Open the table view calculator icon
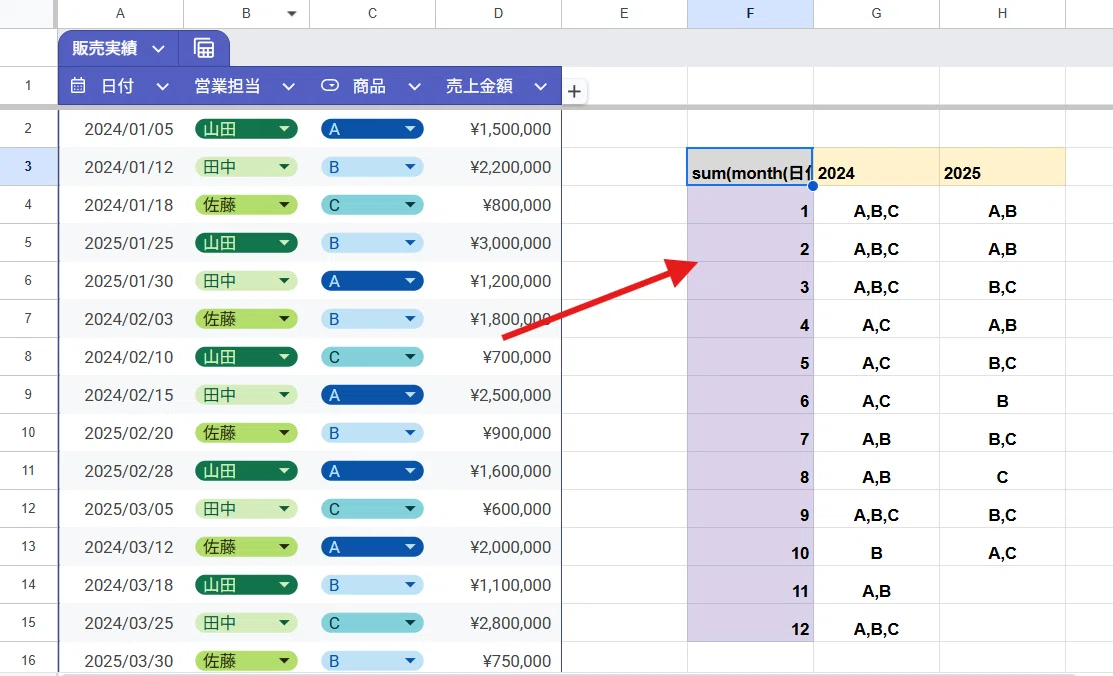 pos(204,48)
